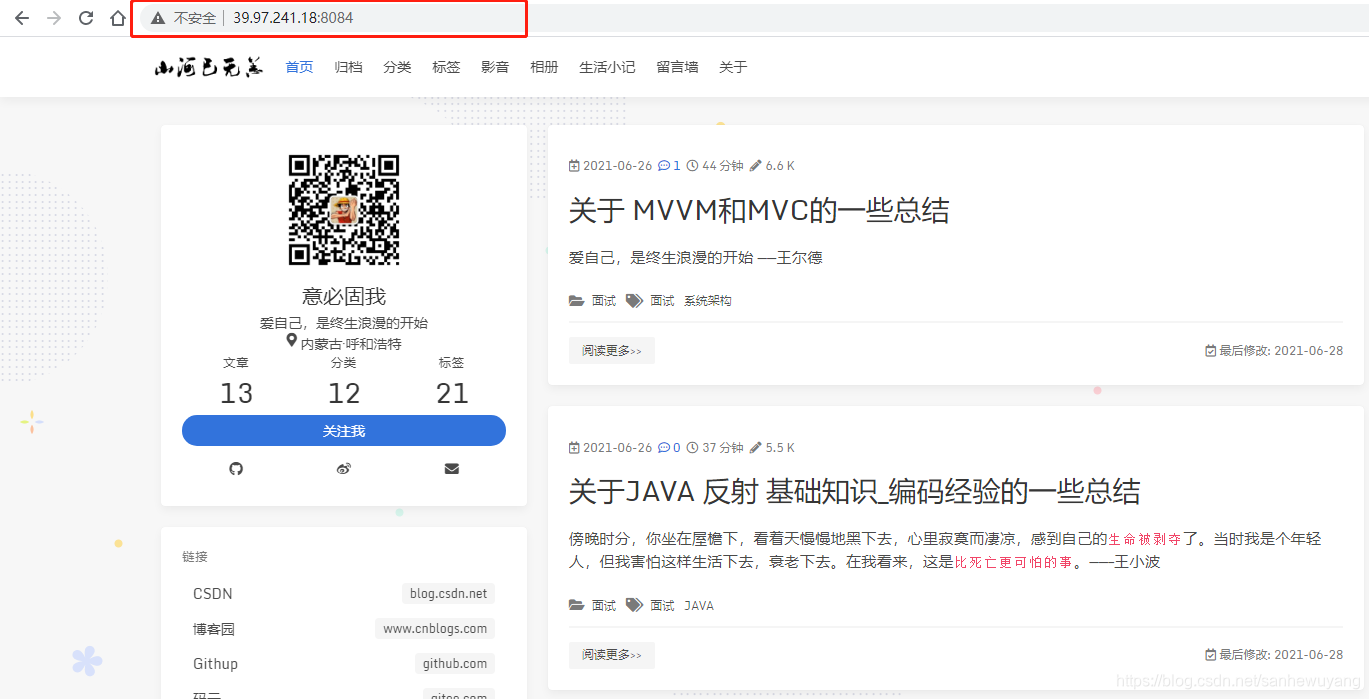This screenshot has height=699, width=1369.
Task: Click the blog.csdn.net tag
Action: [448, 594]
